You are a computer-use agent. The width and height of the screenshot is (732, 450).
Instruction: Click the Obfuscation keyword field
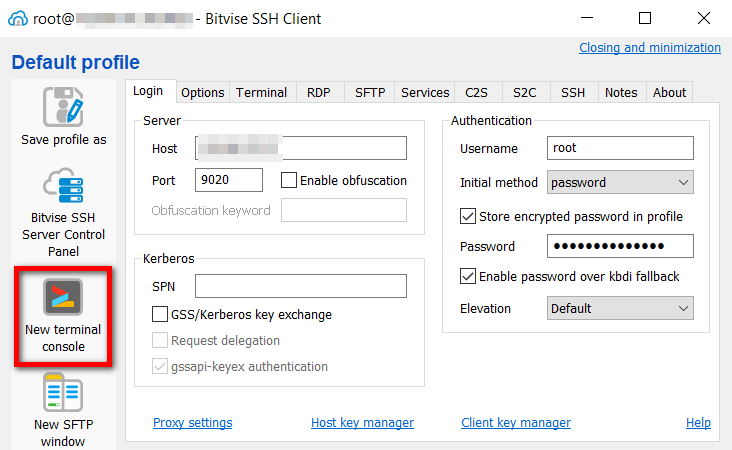(x=344, y=210)
